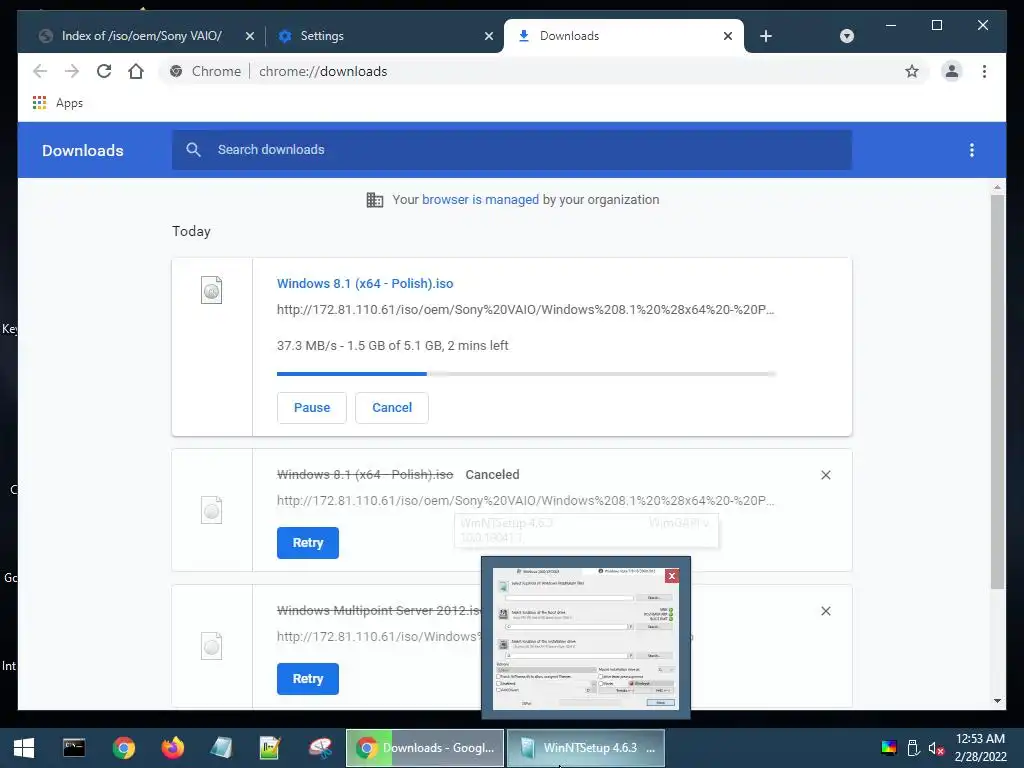Click the WinNTSetup preview thumbnail

coord(585,638)
